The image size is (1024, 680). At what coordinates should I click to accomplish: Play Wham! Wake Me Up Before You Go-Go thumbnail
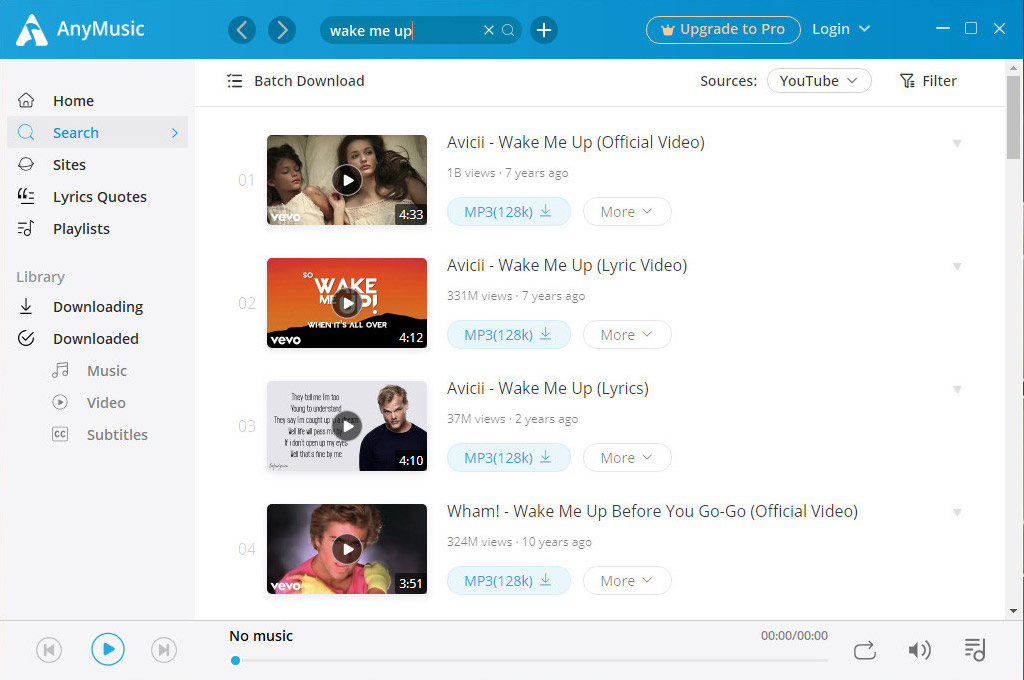tap(347, 549)
